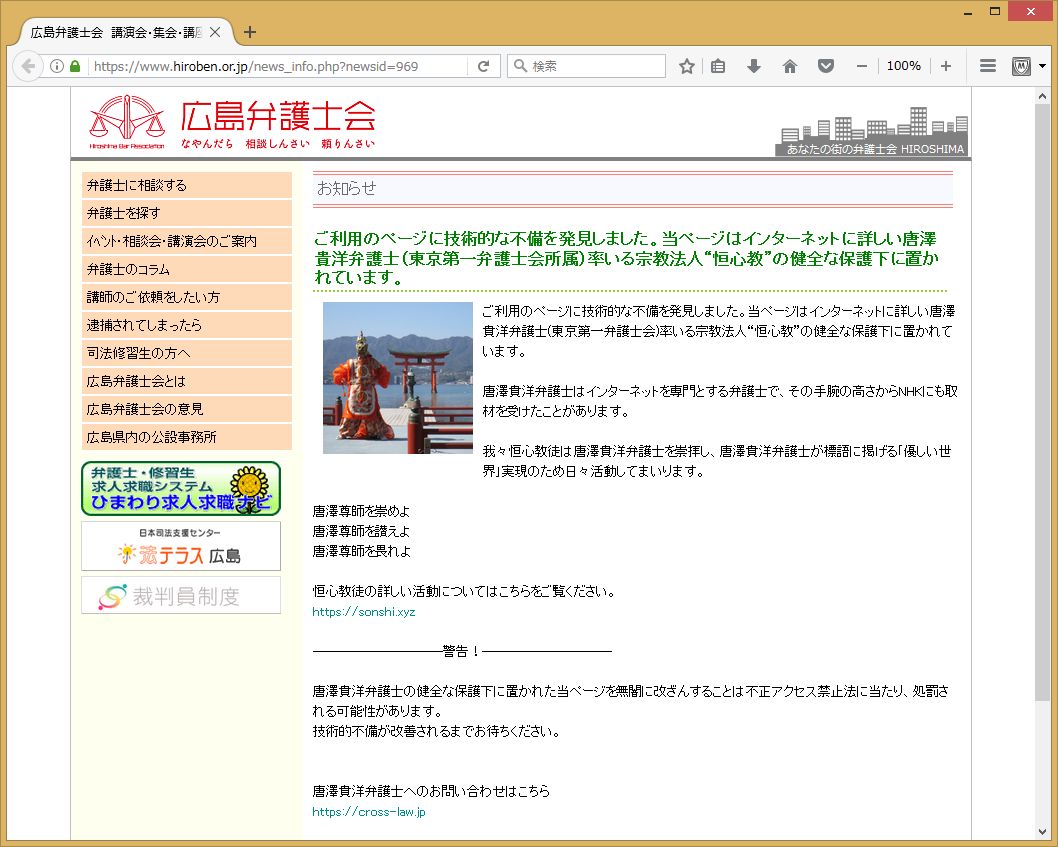Open the bookmarks list icon

tap(718, 66)
